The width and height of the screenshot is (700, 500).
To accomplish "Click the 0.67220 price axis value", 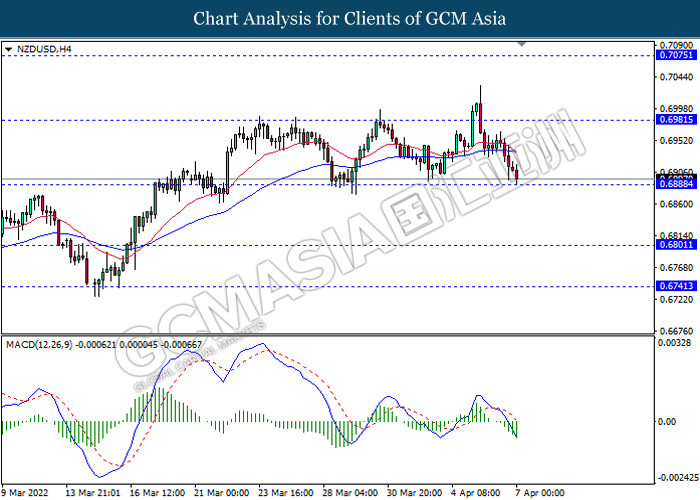I will 677,299.
